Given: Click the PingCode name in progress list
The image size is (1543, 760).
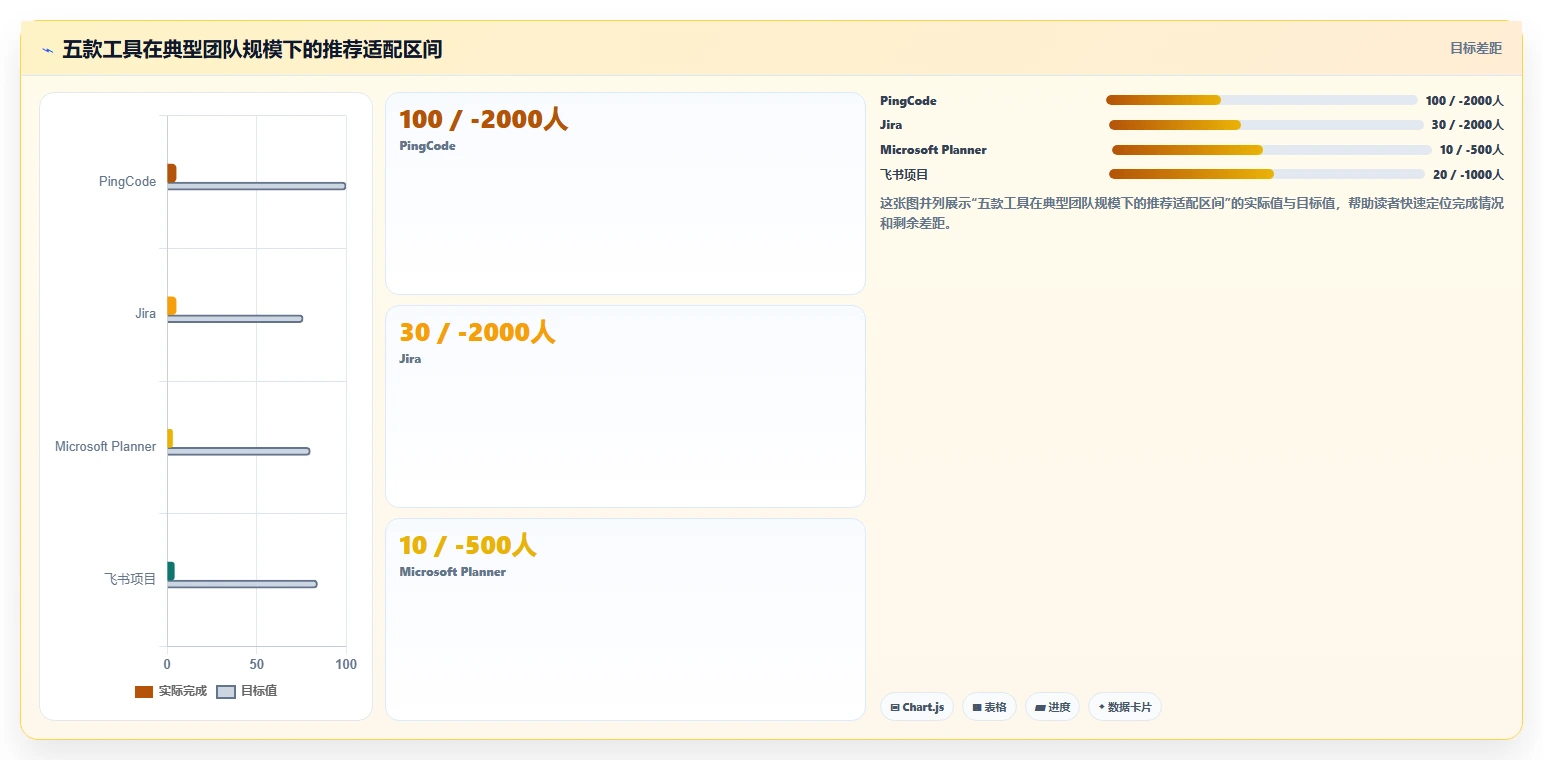Looking at the screenshot, I should click(908, 101).
